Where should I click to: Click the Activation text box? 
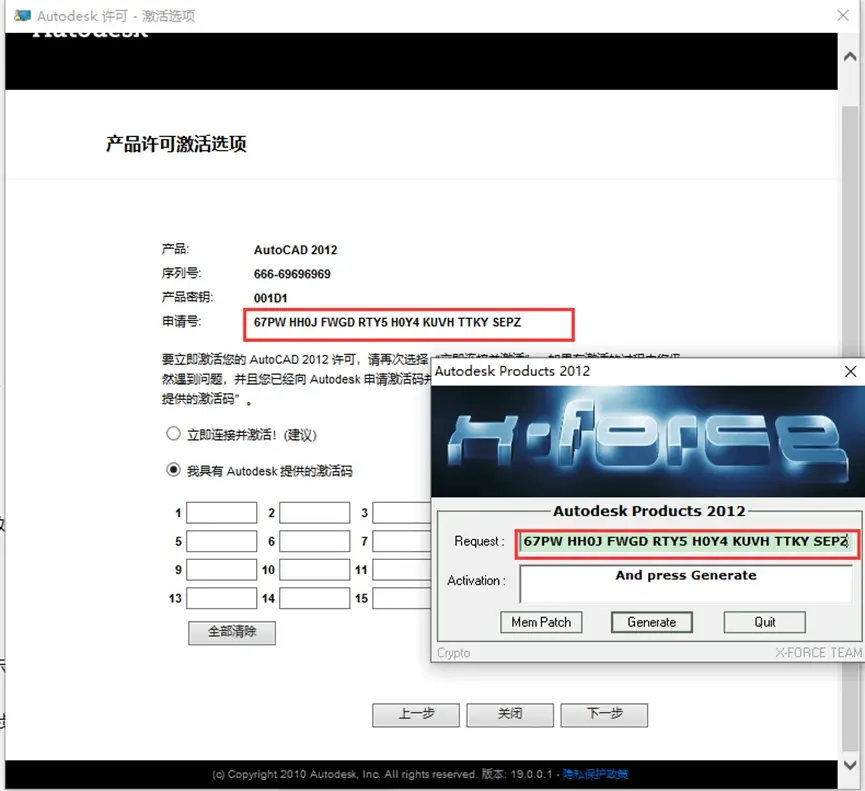point(686,584)
